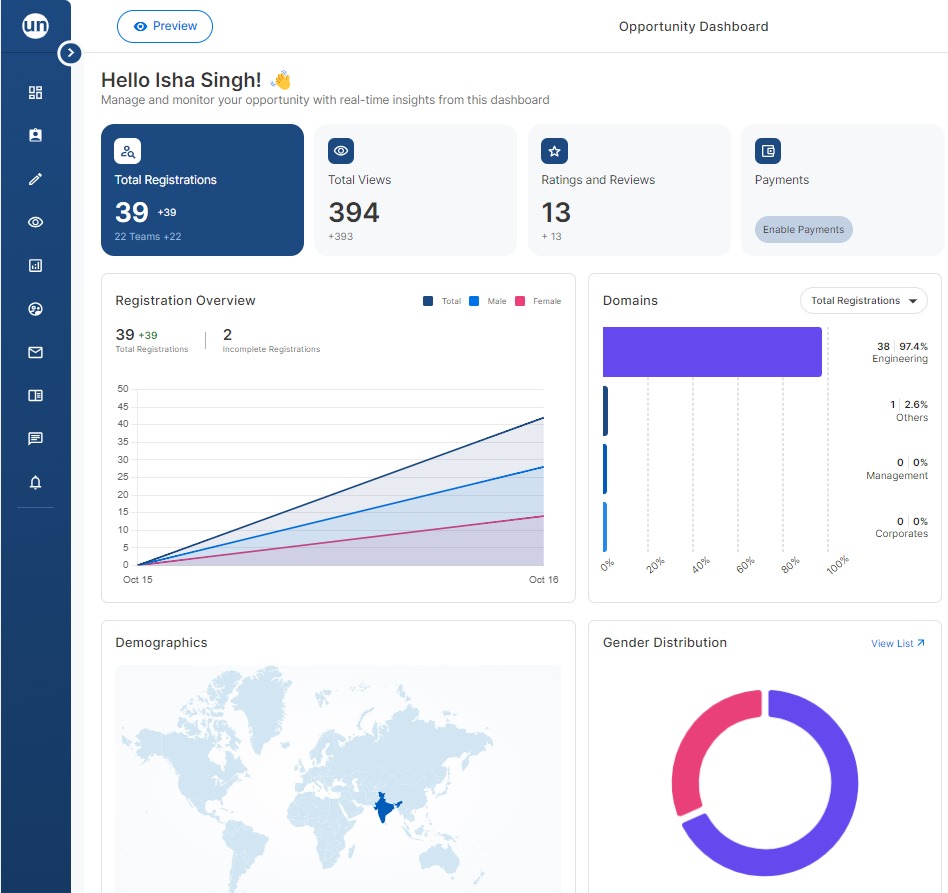Click 'Opportunity Dashboard' title
The width and height of the screenshot is (948, 893).
pos(693,27)
